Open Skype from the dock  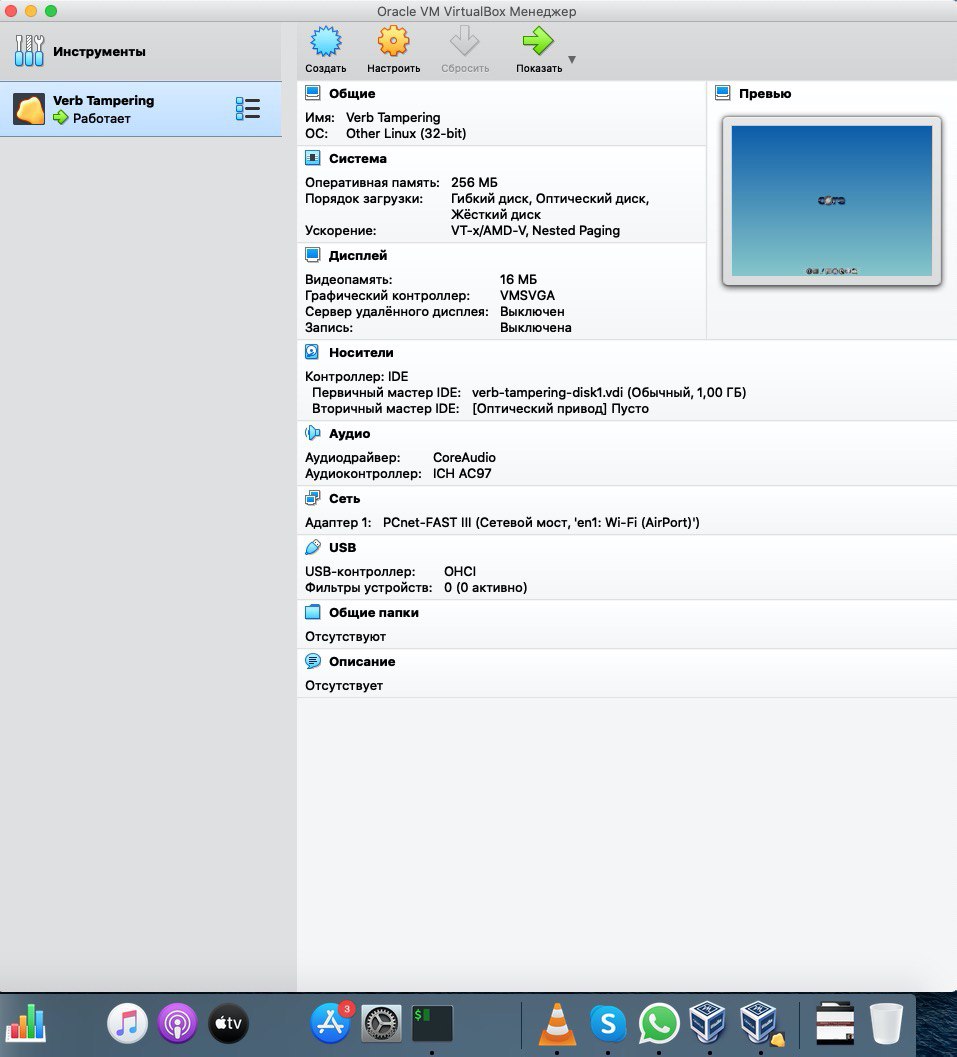click(x=608, y=1023)
